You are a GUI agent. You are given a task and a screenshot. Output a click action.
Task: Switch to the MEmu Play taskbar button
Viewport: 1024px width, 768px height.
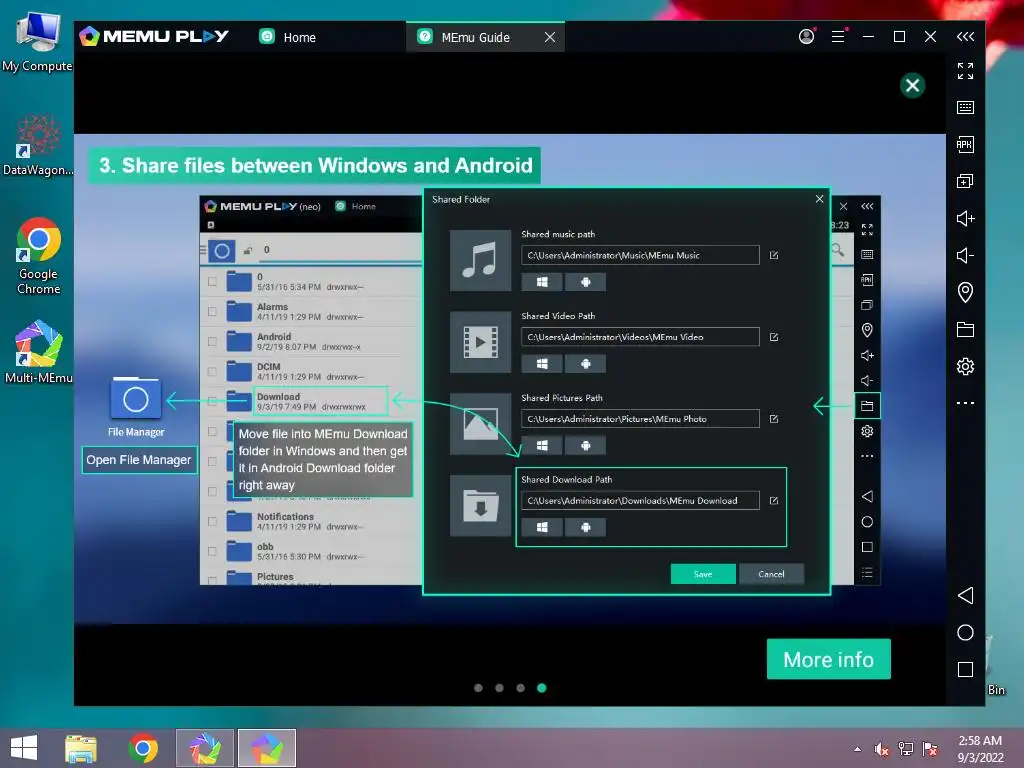[266, 748]
